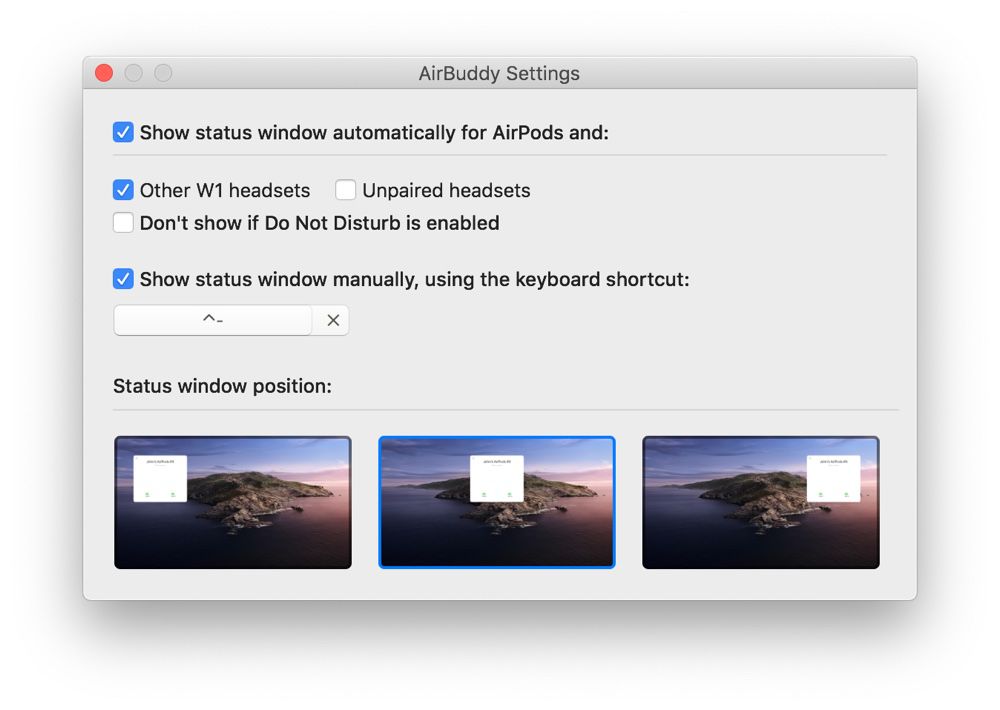
Task: Uncheck Show status window automatically for AirPods
Action: tap(123, 132)
